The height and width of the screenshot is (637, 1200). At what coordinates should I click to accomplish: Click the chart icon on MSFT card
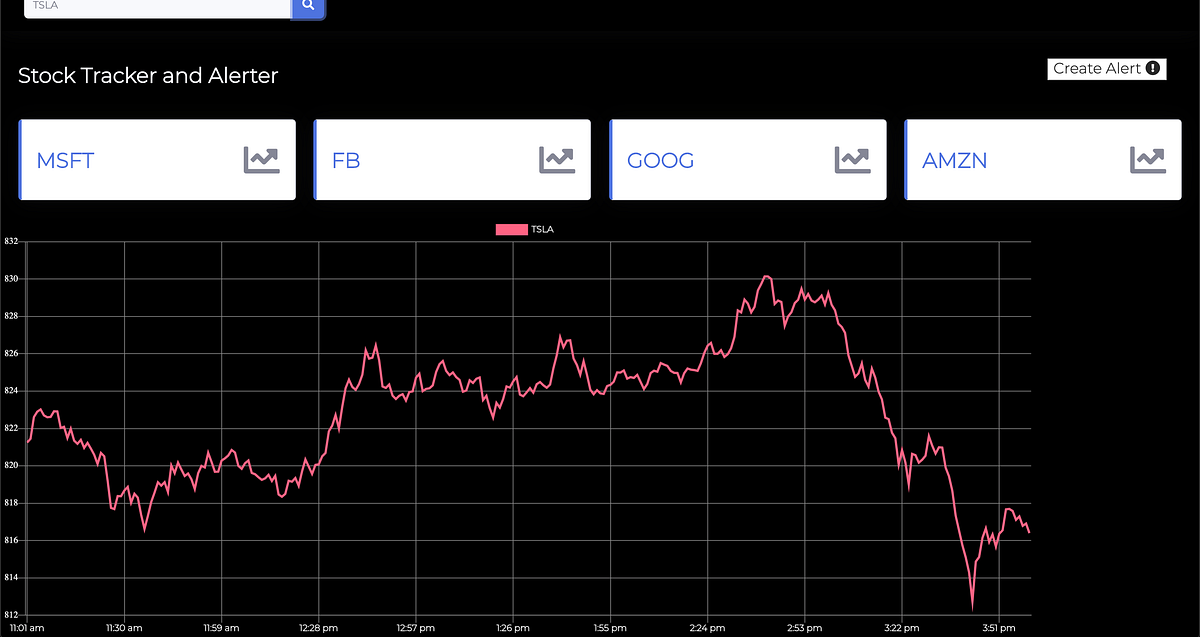coord(262,160)
